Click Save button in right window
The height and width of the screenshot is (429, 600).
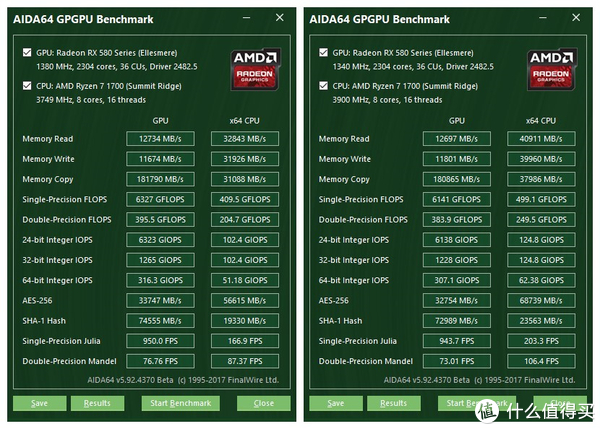click(x=336, y=403)
